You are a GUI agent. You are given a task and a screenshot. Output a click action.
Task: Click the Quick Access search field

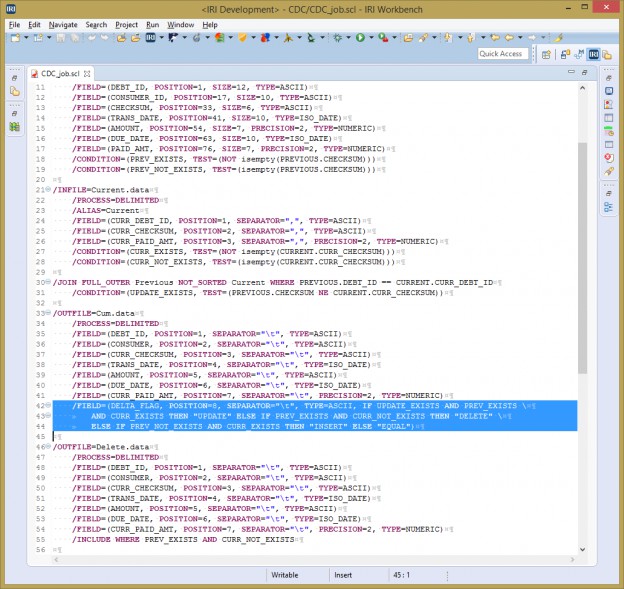(503, 54)
